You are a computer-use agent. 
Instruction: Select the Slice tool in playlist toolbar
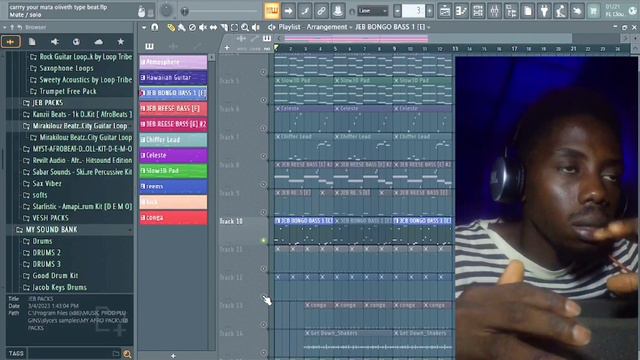click(224, 27)
